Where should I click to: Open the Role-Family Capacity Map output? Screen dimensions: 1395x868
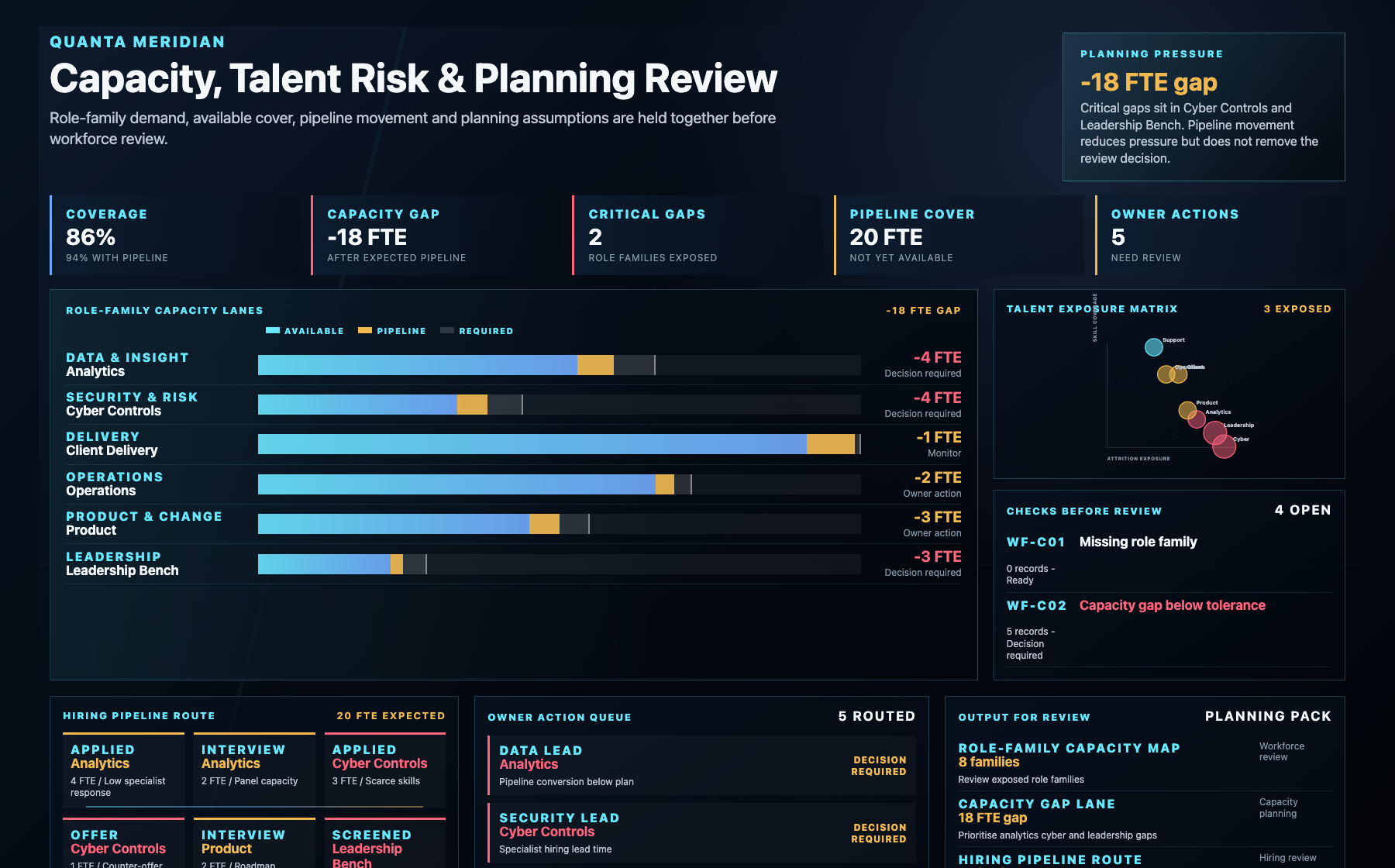pyautogui.click(x=1145, y=763)
